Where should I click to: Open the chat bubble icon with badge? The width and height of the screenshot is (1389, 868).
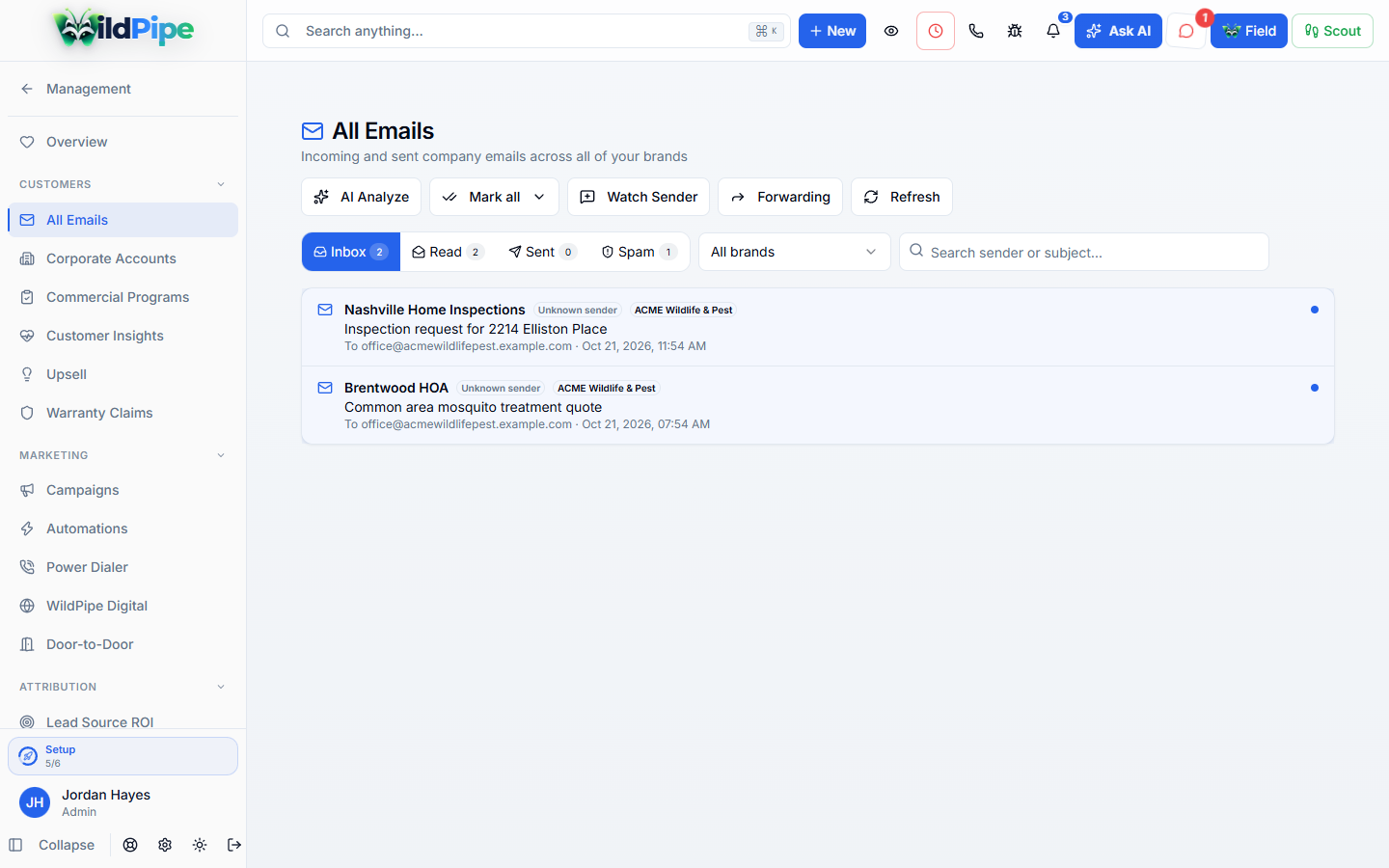coord(1186,31)
